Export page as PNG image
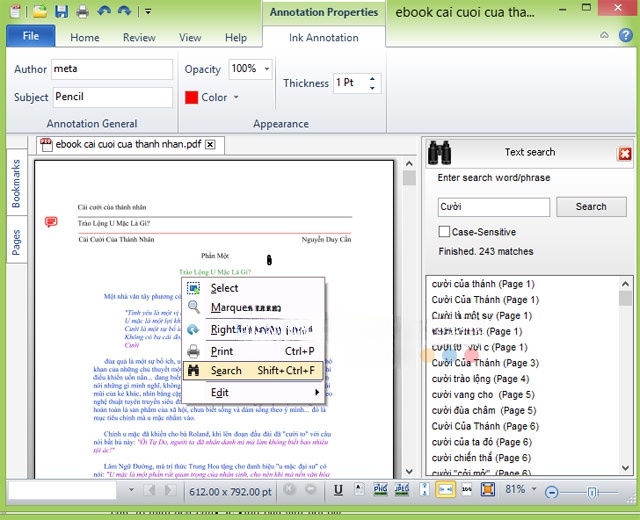640x520 pixels. pos(380,489)
